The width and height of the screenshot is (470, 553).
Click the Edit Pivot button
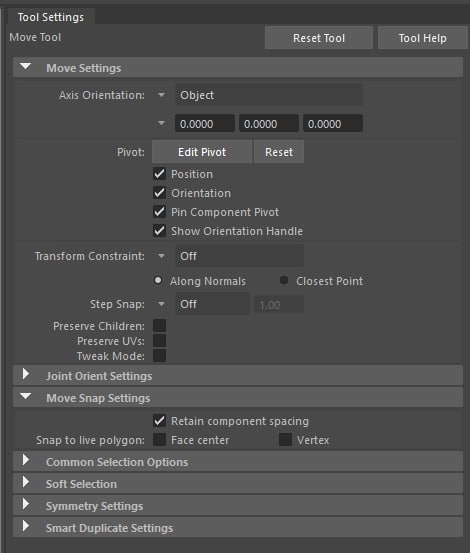pos(202,152)
